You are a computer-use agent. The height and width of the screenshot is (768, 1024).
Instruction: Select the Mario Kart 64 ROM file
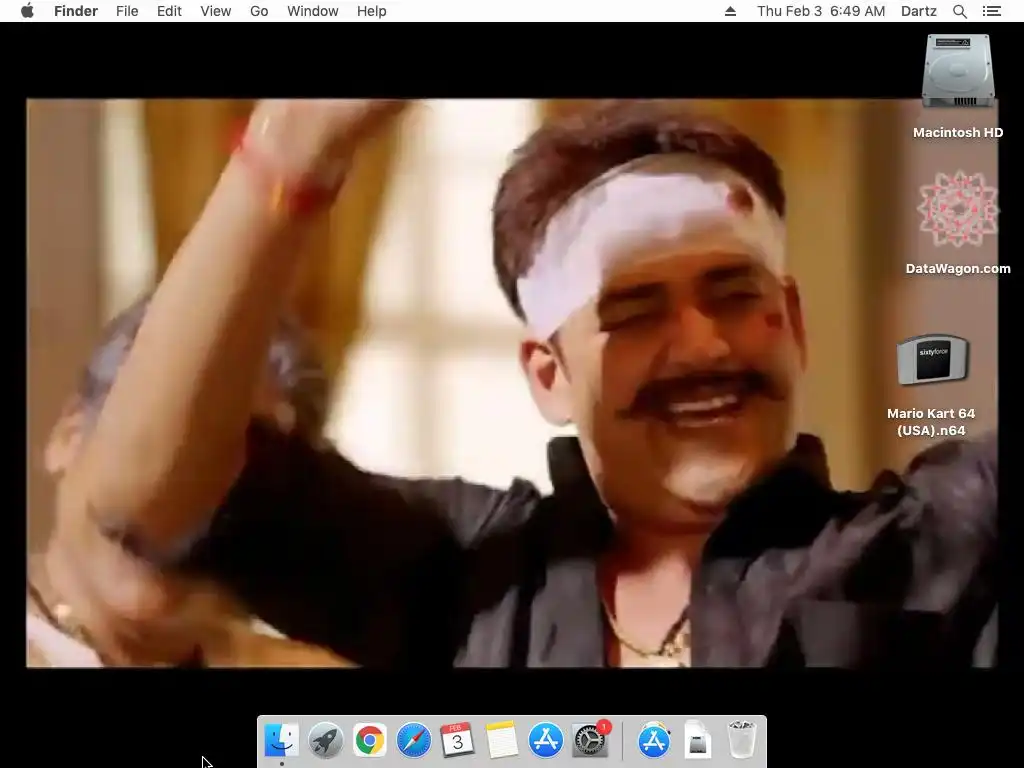[932, 360]
